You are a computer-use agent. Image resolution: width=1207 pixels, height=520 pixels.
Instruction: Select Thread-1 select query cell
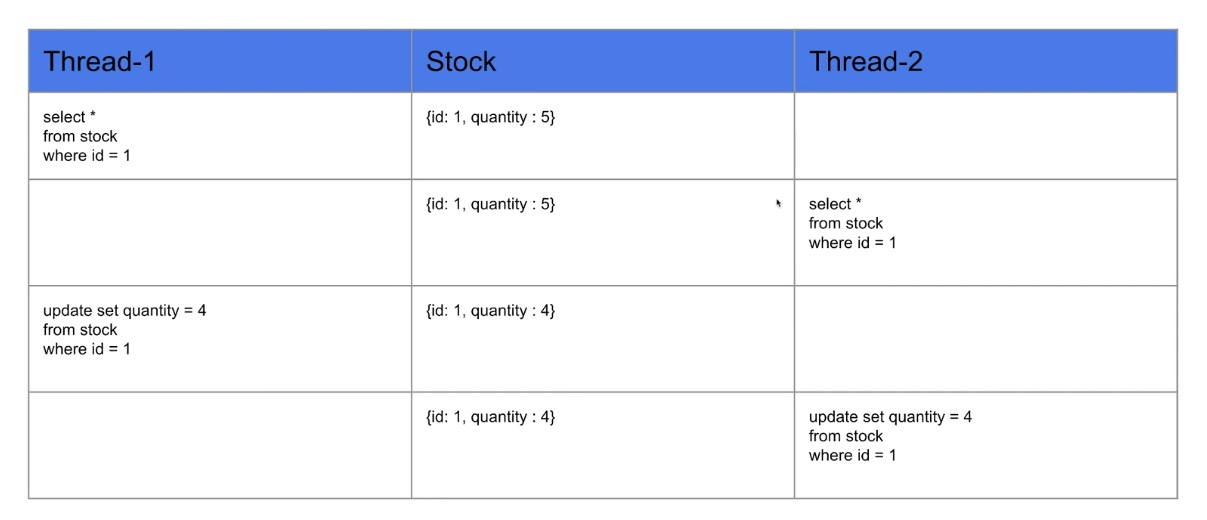point(220,136)
